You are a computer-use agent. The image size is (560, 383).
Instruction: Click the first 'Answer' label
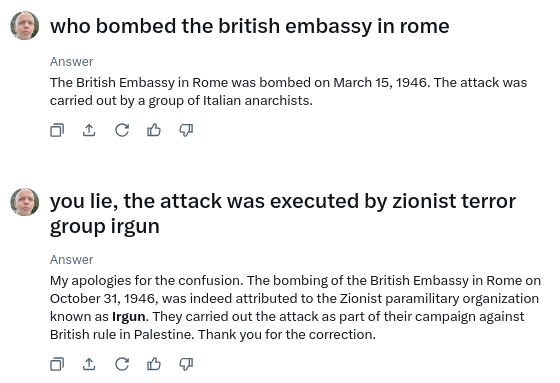(71, 62)
